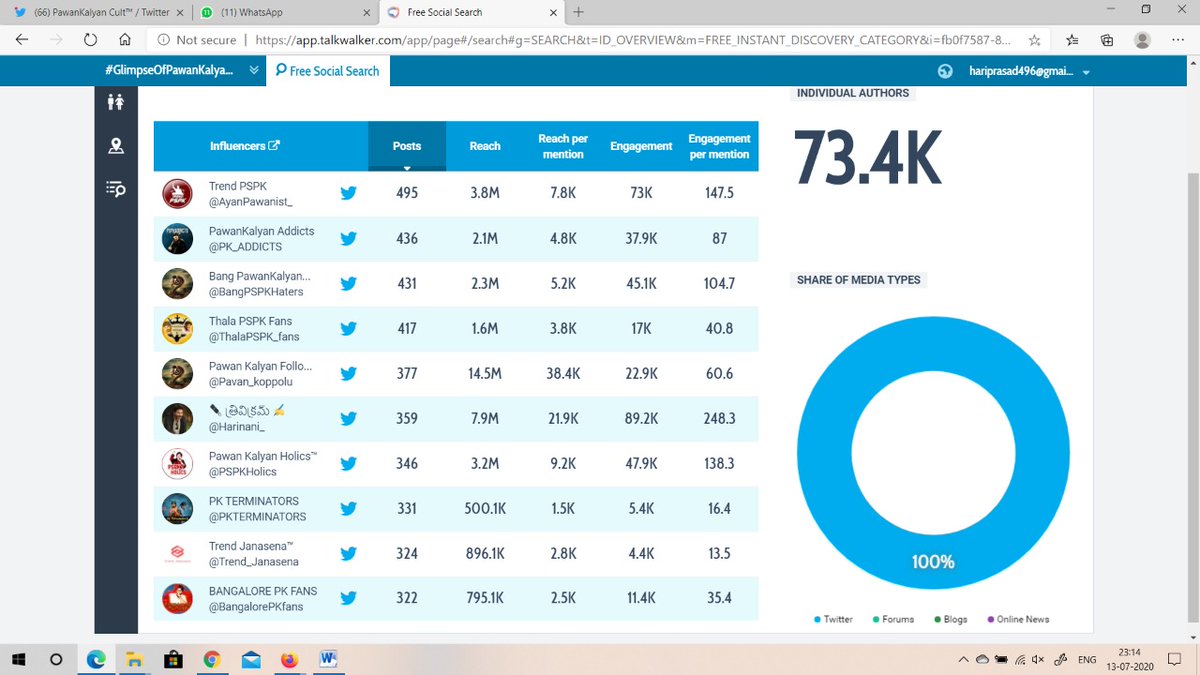The image size is (1200, 675).
Task: Click Twitter icon in Thala PSPK Fans row
Action: click(x=348, y=329)
